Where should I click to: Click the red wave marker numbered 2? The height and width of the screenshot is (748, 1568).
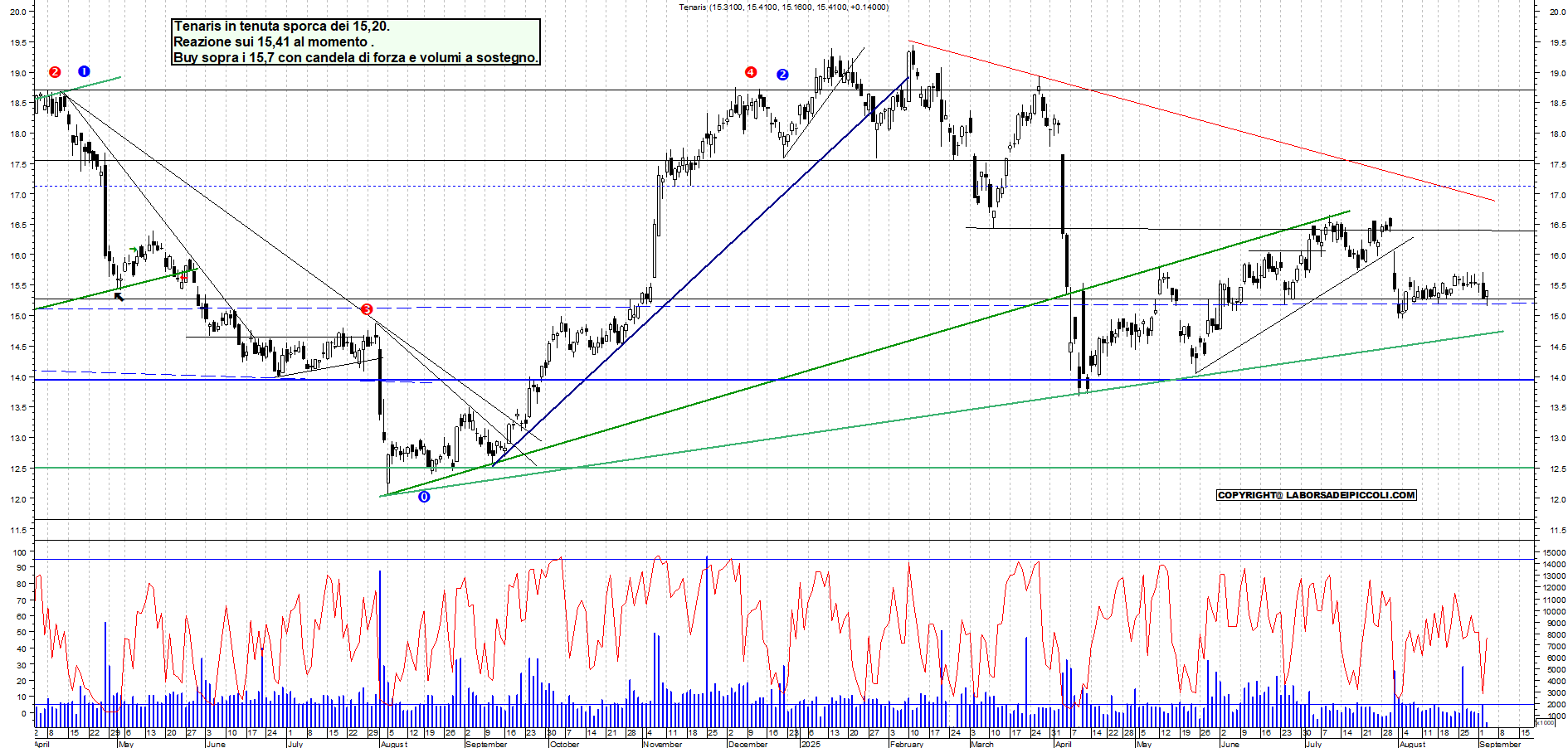click(55, 72)
